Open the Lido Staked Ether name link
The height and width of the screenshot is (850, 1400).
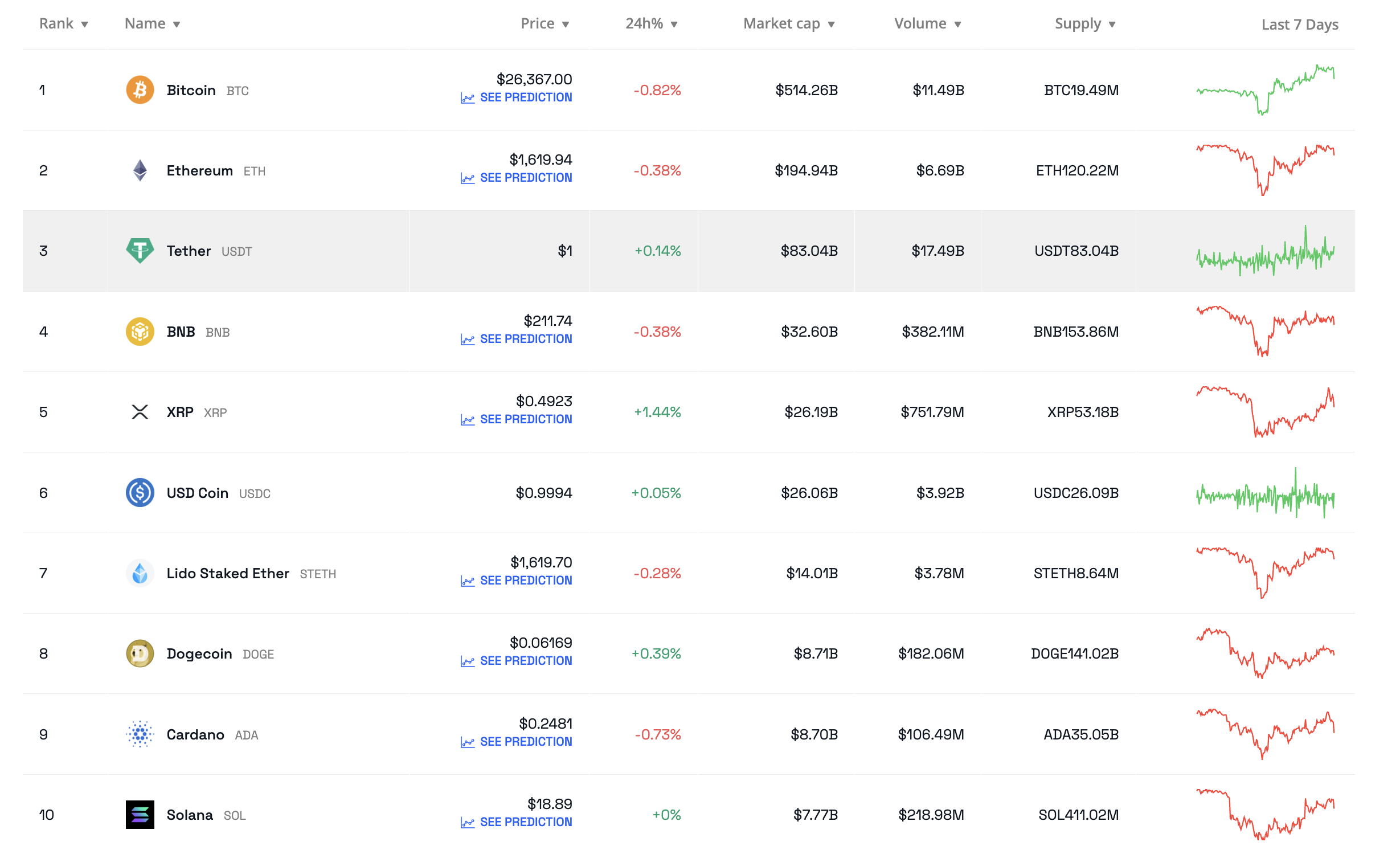[228, 573]
